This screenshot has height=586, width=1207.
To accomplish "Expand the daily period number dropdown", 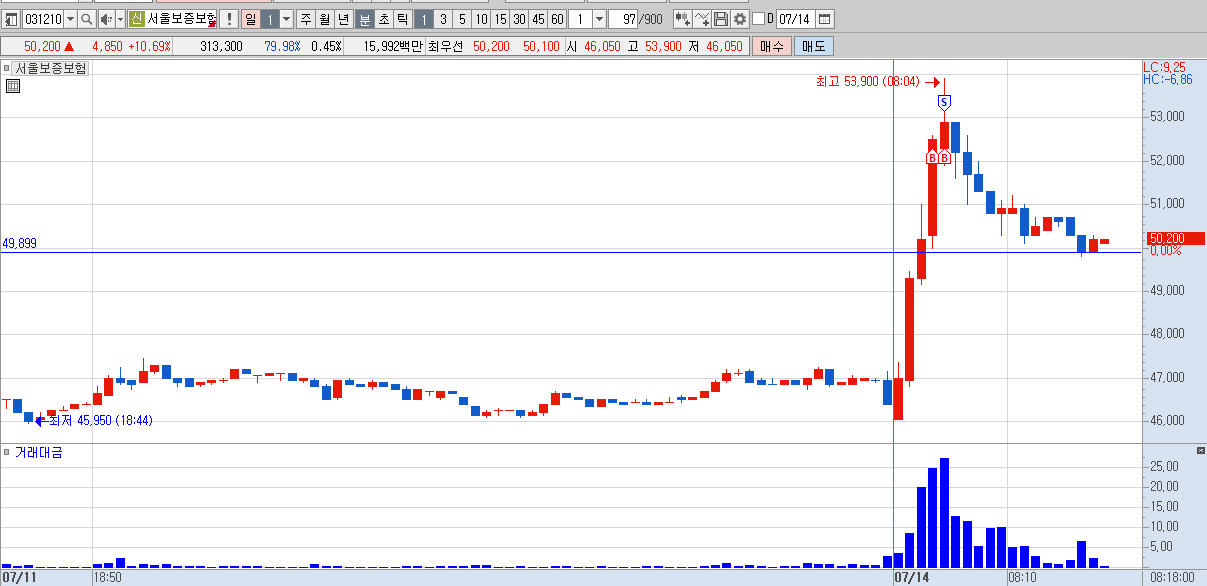I will pos(286,19).
